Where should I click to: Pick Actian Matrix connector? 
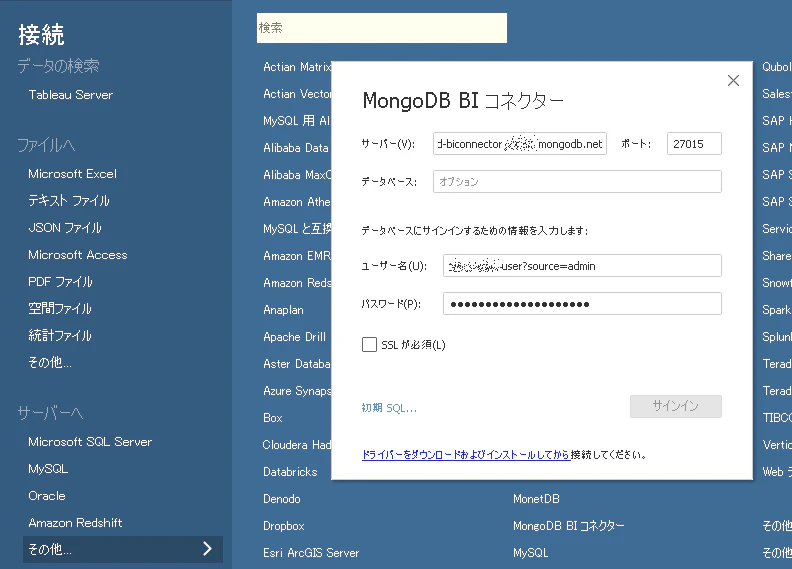[x=297, y=67]
